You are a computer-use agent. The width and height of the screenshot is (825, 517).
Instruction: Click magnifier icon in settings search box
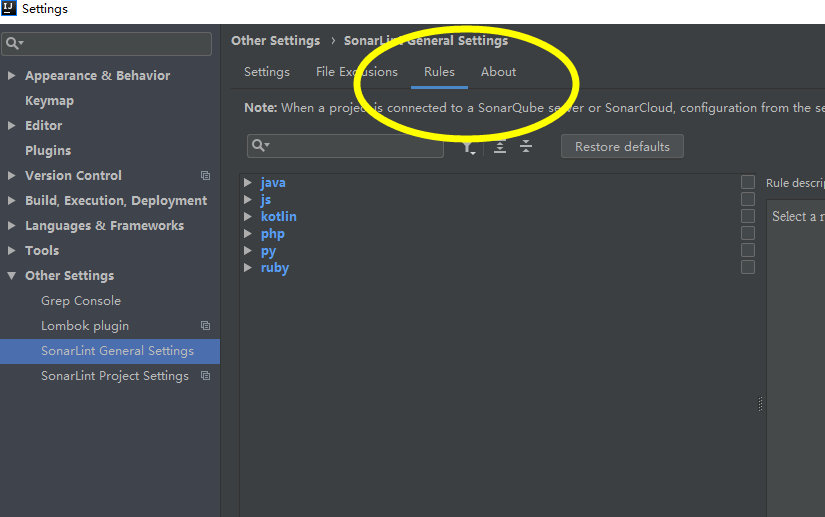[x=14, y=43]
